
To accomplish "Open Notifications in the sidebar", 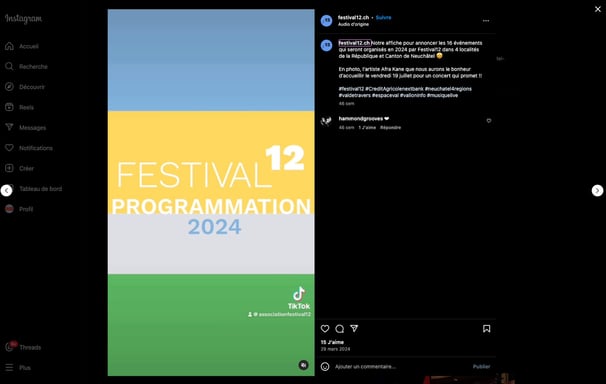I will click(29, 148).
